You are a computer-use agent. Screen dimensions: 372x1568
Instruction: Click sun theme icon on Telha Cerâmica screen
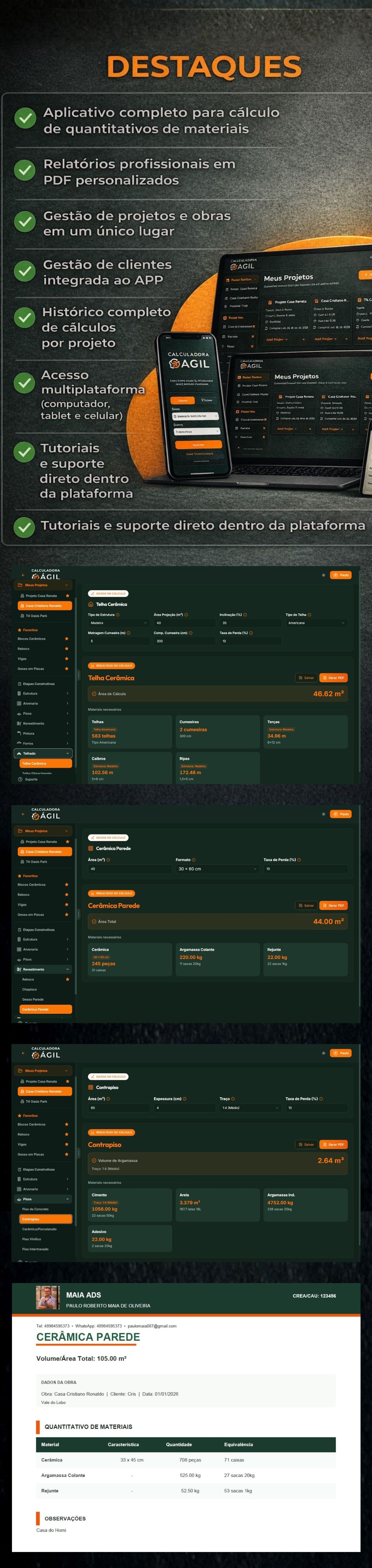[x=323, y=575]
